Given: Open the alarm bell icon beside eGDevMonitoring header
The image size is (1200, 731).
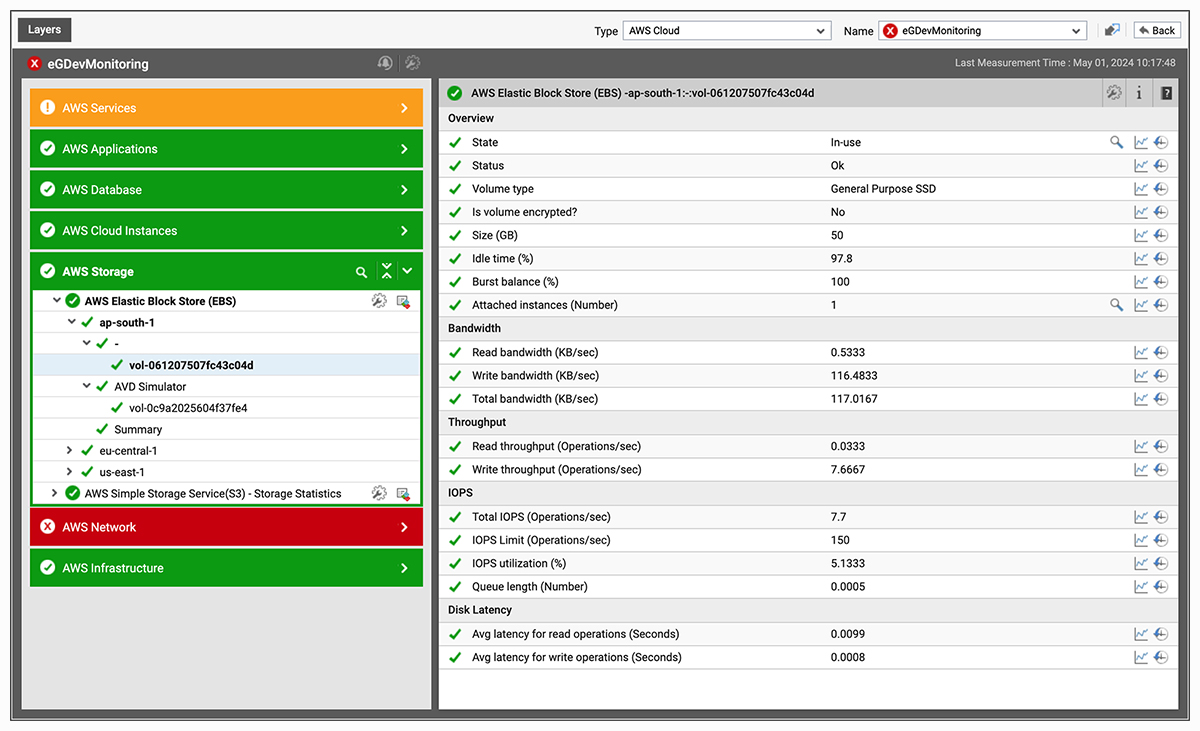Looking at the screenshot, I should (385, 63).
